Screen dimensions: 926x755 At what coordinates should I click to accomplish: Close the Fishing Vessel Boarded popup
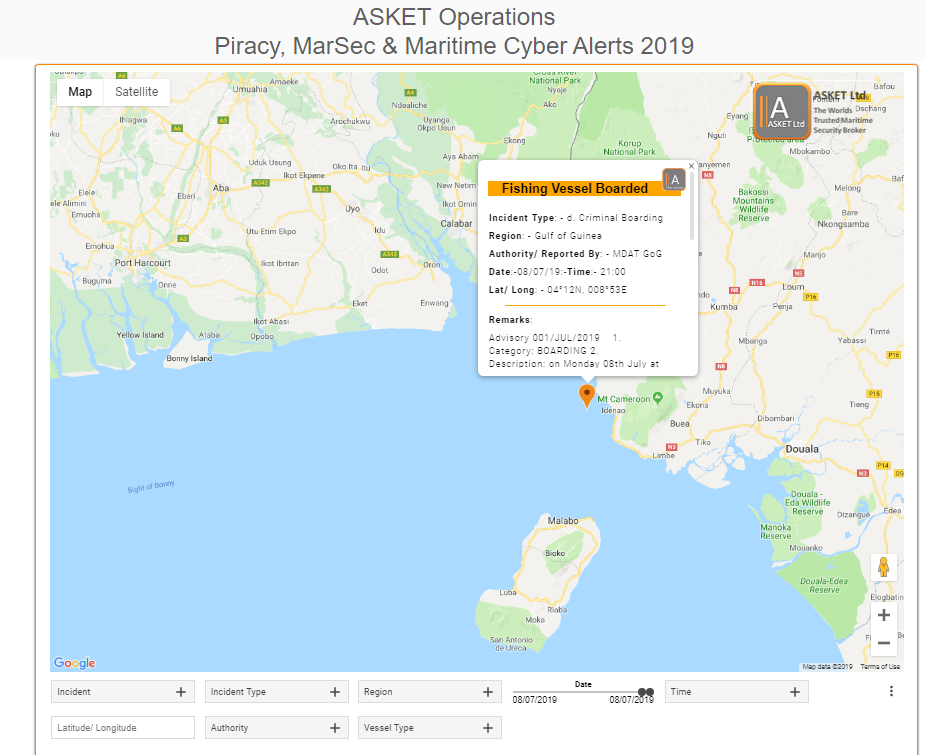(691, 166)
